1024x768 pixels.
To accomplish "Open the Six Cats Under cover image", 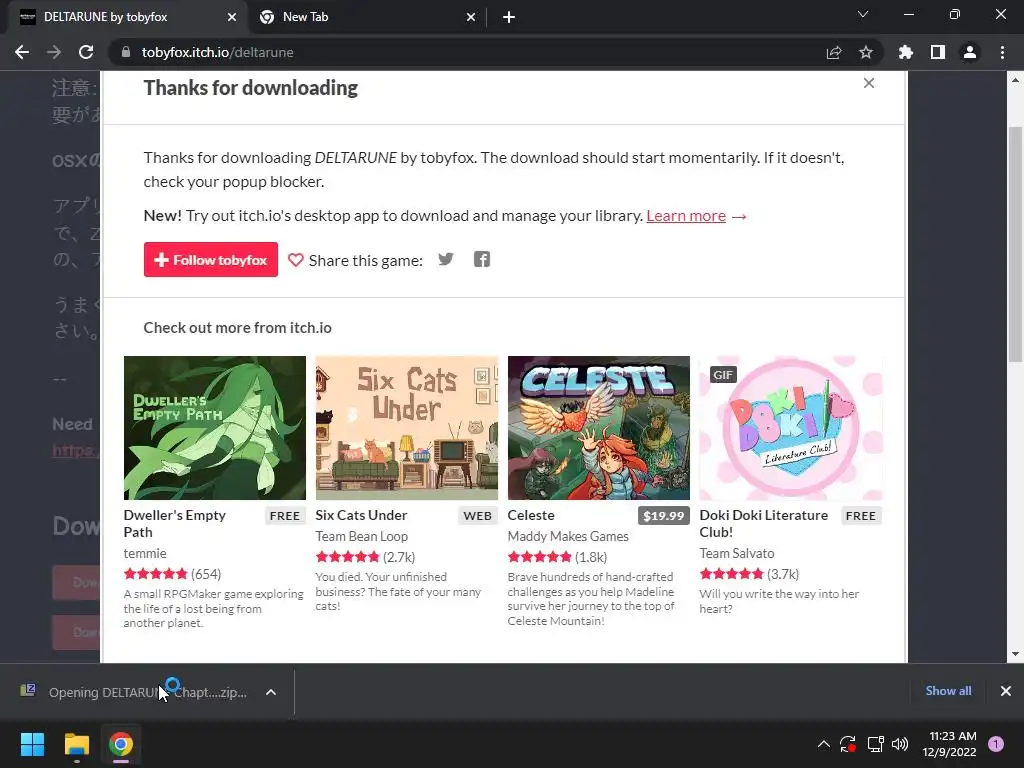I will pos(407,428).
